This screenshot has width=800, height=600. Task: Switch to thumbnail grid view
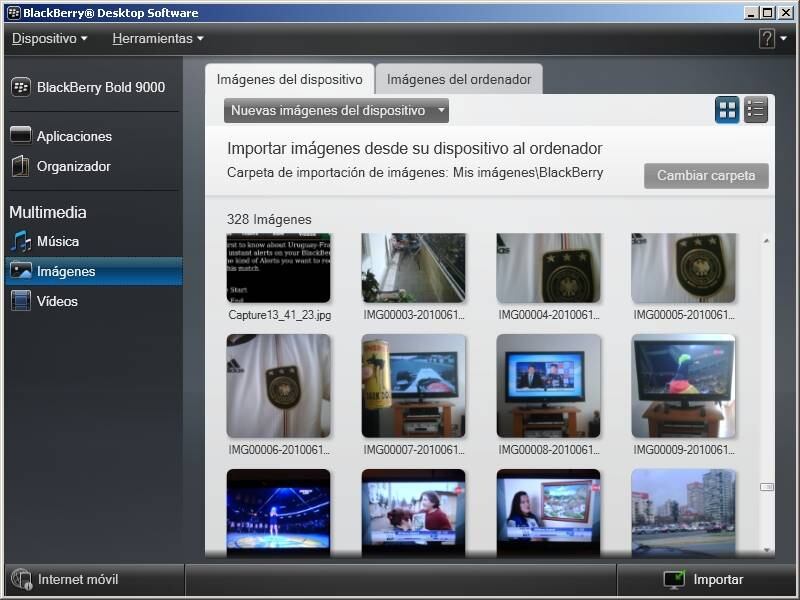pyautogui.click(x=727, y=110)
